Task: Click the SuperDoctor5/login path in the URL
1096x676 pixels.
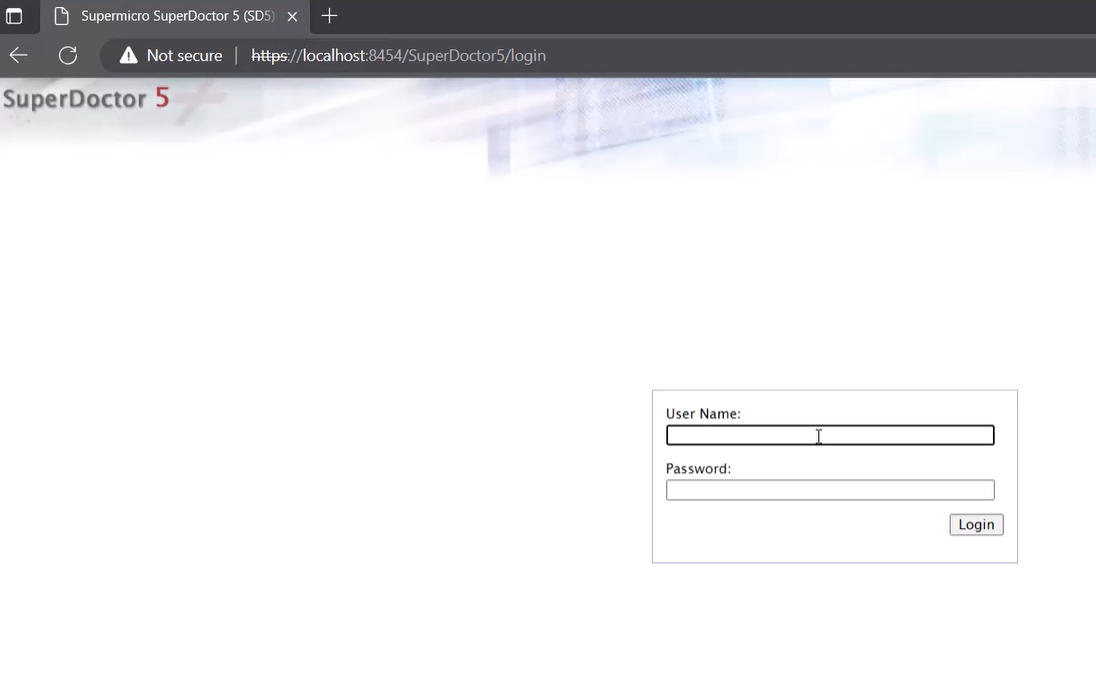Action: (476, 55)
